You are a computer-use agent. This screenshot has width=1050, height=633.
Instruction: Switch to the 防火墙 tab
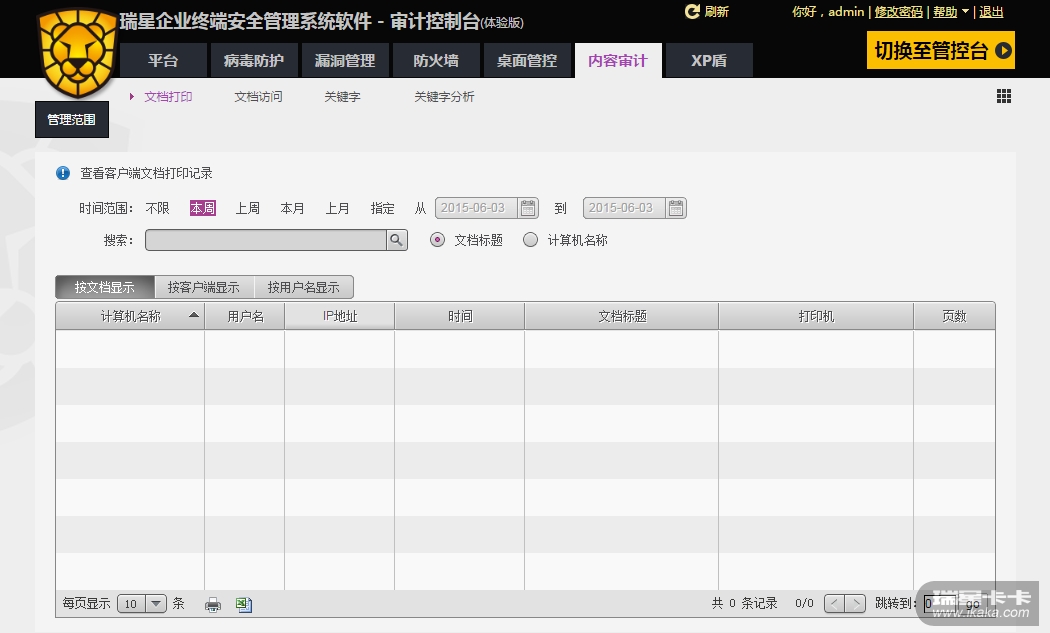point(436,61)
